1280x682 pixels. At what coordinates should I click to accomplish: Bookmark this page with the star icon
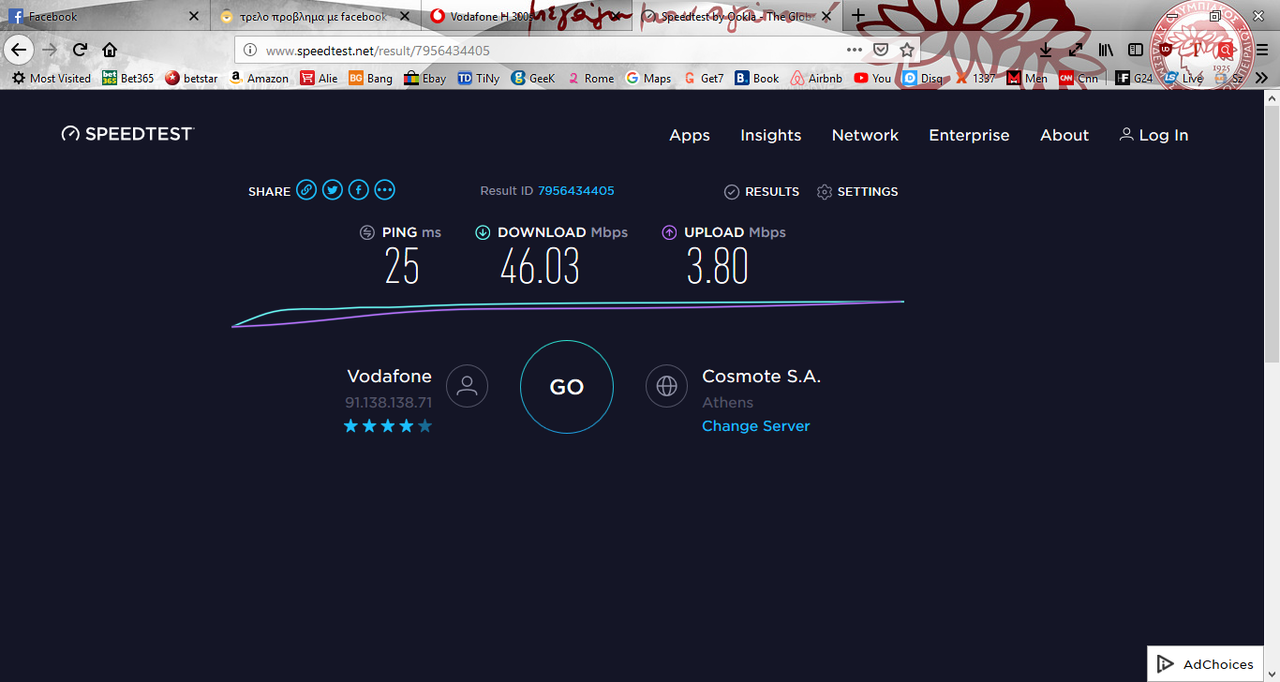click(x=907, y=49)
